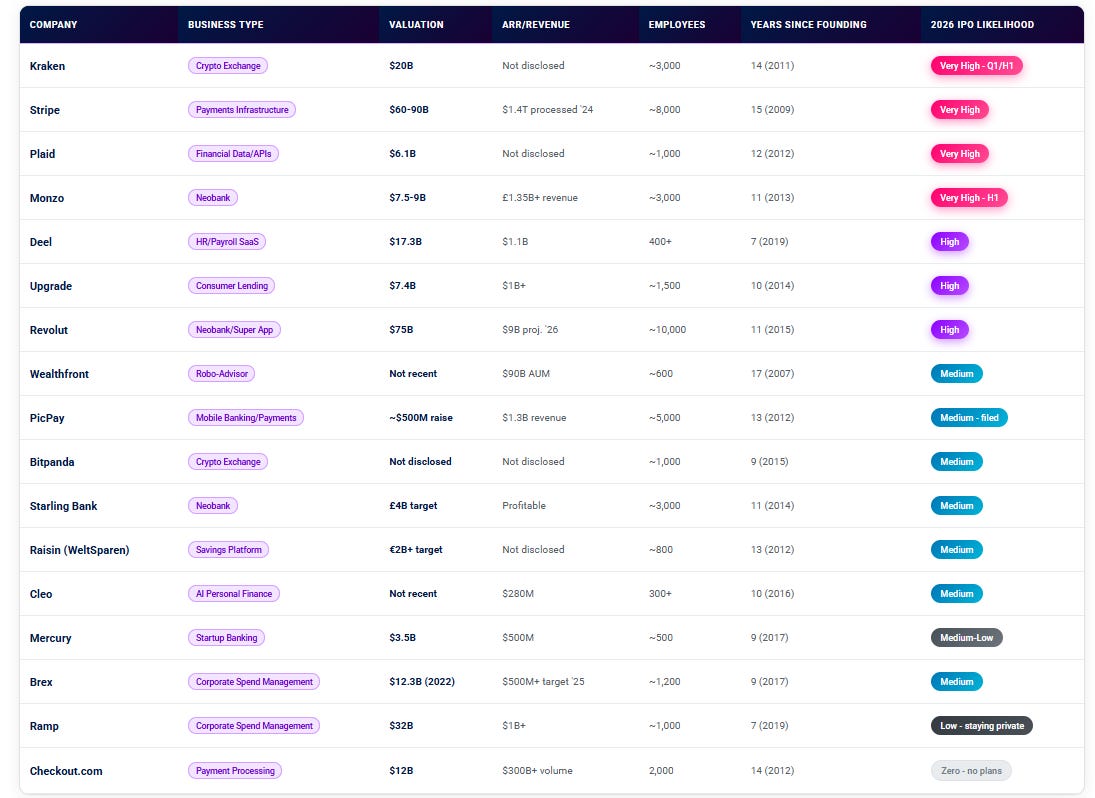Screen dimensions: 1095x798
Task: Select the Plaid company name
Action: point(43,154)
